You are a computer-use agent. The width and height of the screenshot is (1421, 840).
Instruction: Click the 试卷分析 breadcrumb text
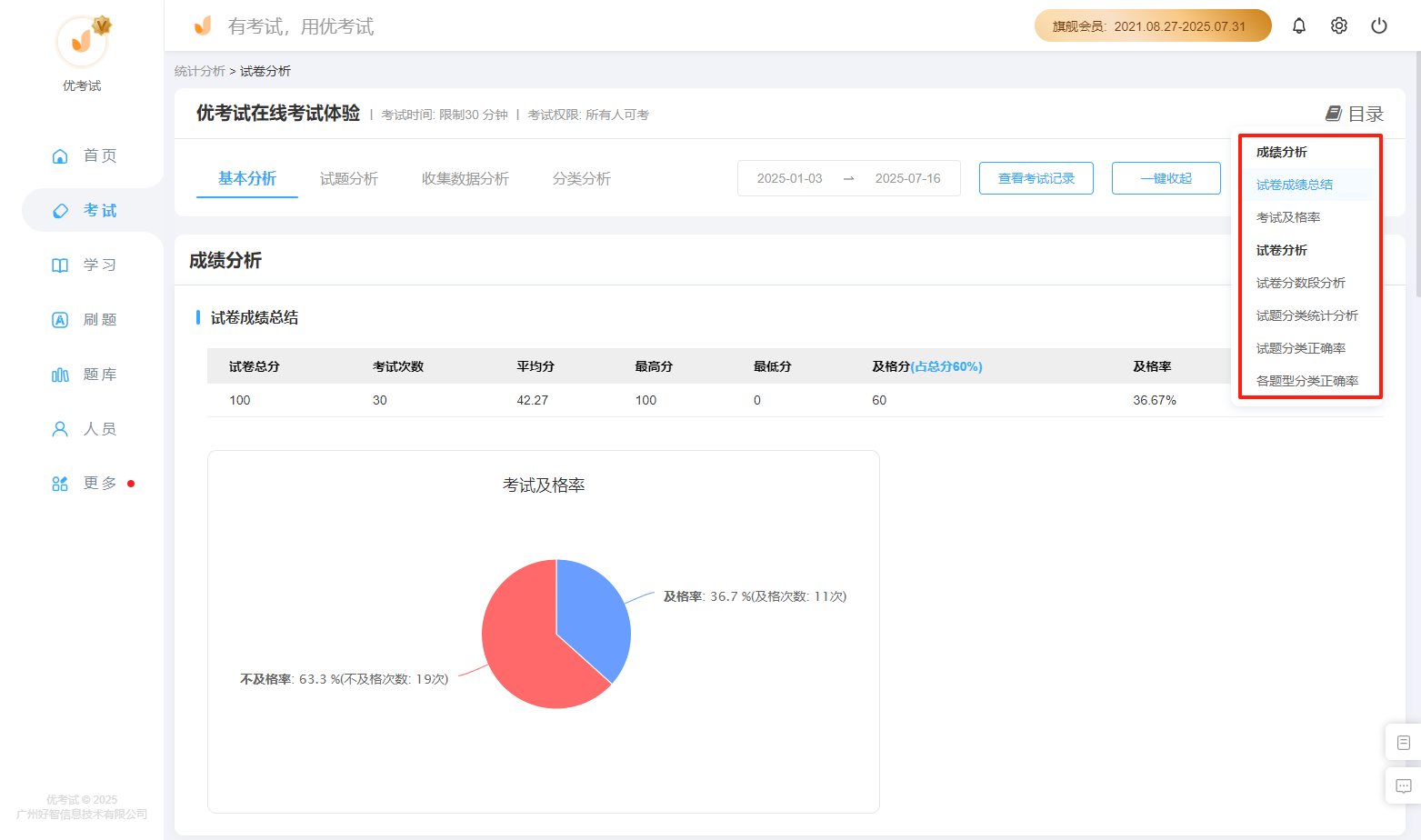[265, 71]
